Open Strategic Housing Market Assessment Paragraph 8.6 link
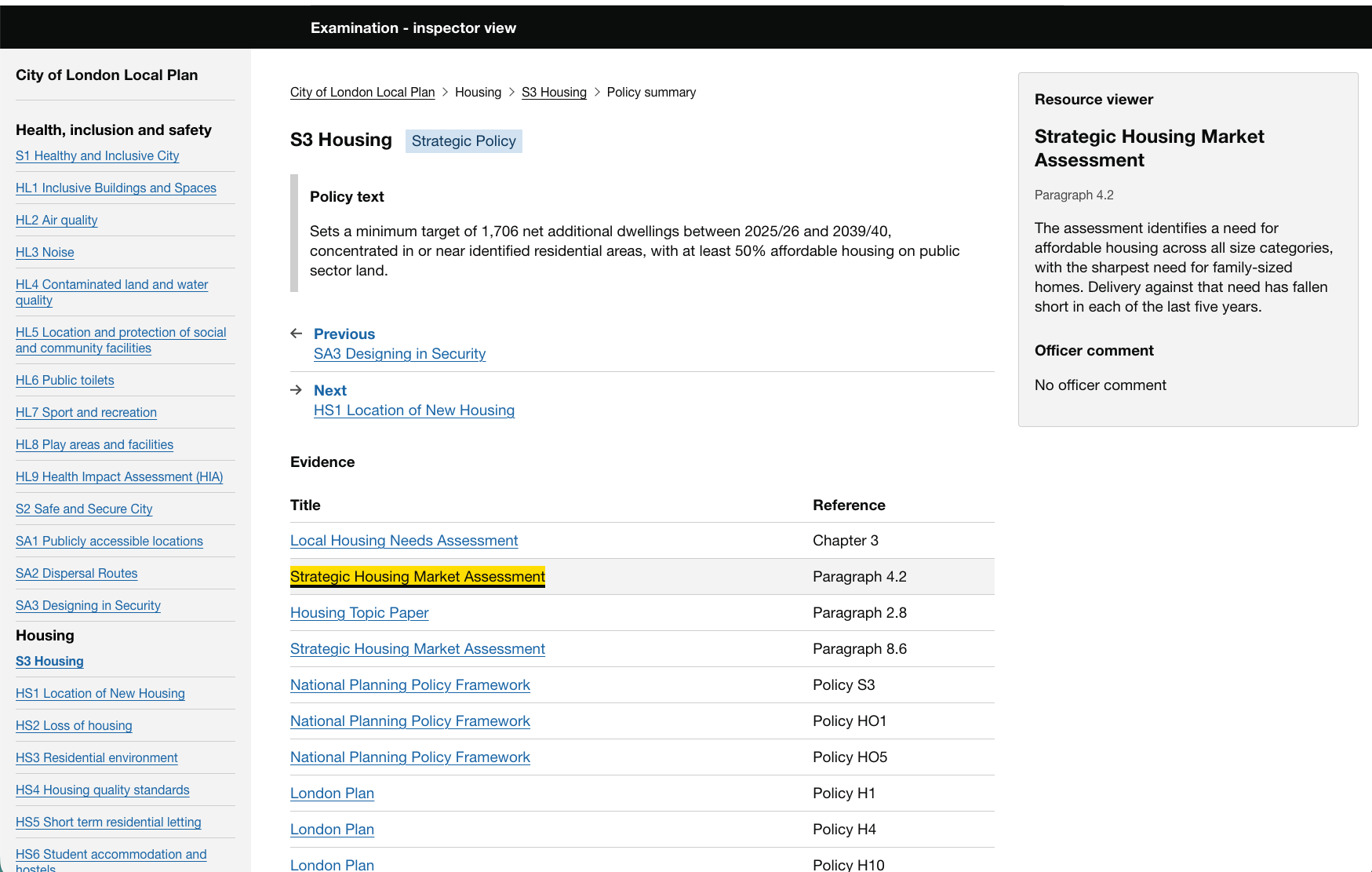1372x872 pixels. [x=417, y=649]
